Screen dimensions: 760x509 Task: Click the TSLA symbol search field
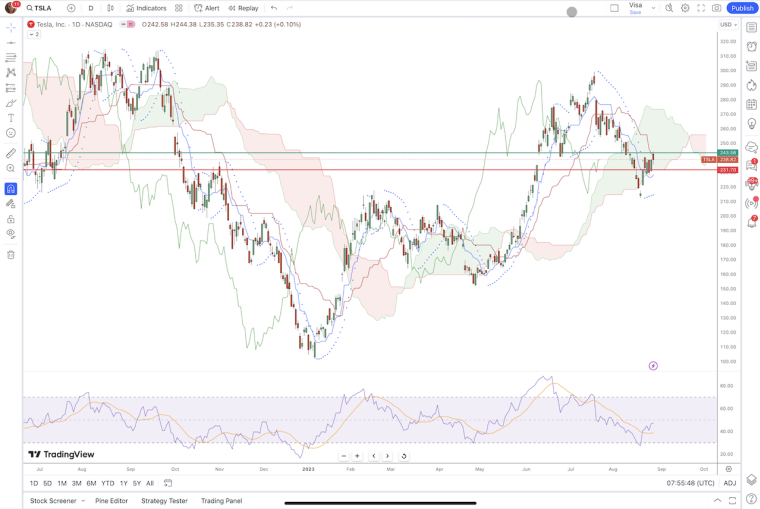[x=42, y=8]
